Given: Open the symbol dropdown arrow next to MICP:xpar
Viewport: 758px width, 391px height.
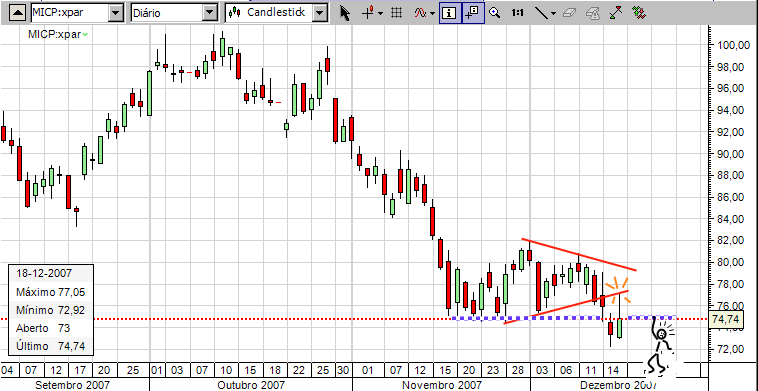Looking at the screenshot, I should [x=116, y=13].
